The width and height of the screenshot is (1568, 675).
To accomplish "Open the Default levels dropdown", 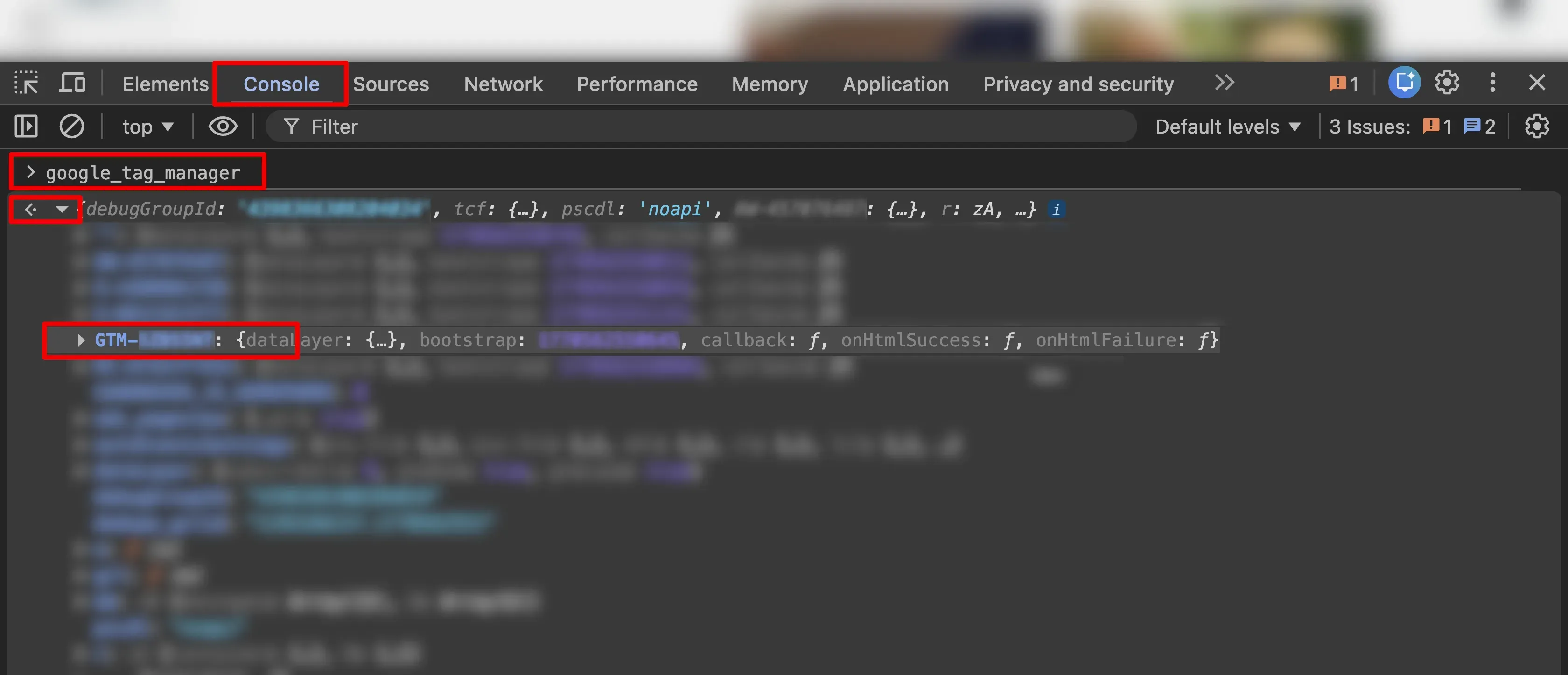I will click(1228, 127).
